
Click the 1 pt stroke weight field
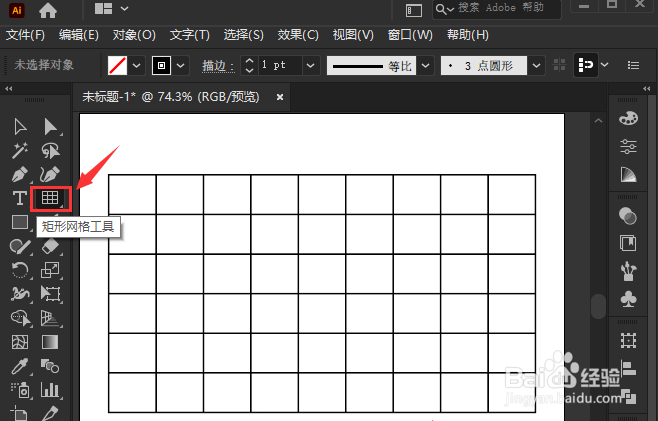[279, 65]
